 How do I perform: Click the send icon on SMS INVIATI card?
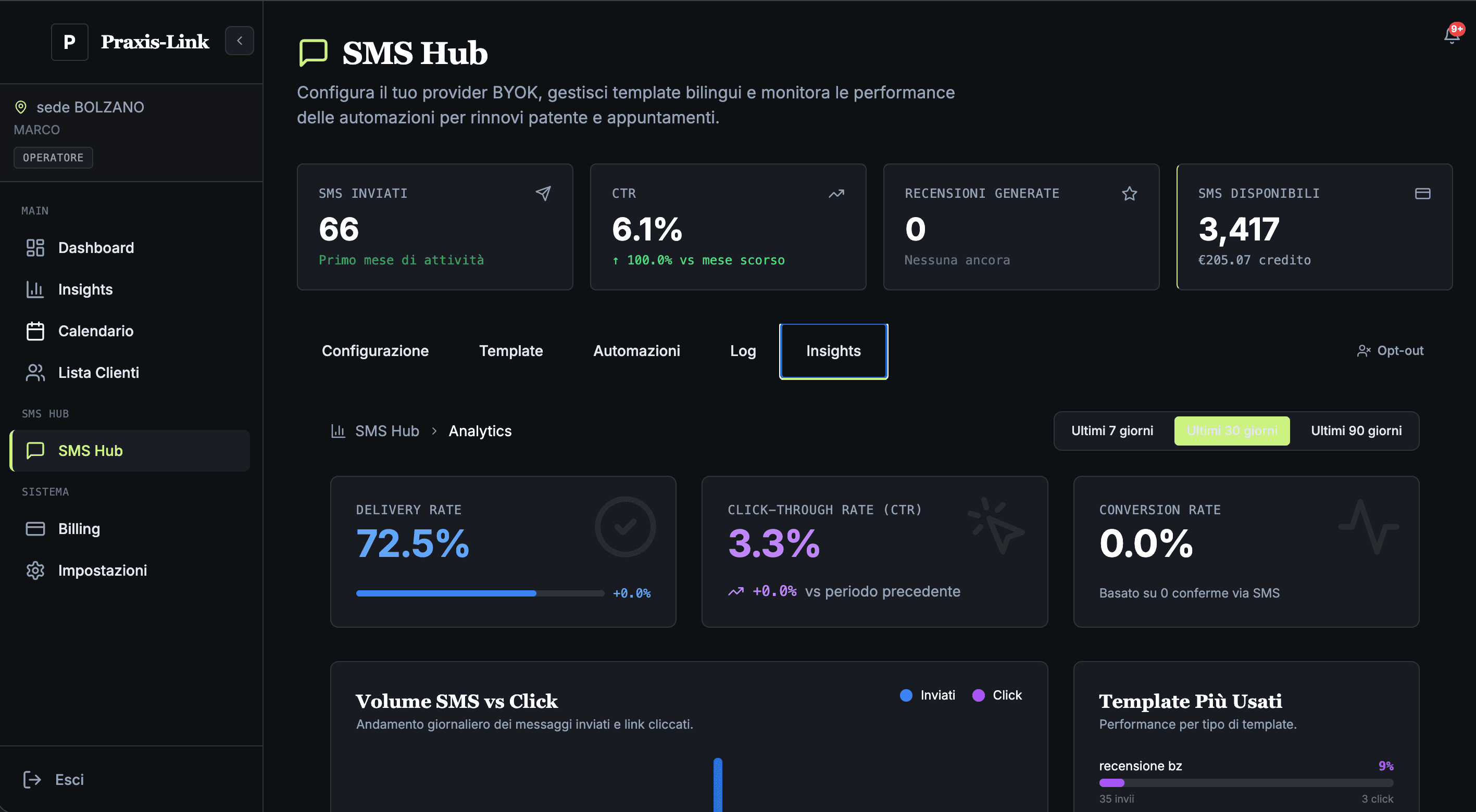click(543, 194)
